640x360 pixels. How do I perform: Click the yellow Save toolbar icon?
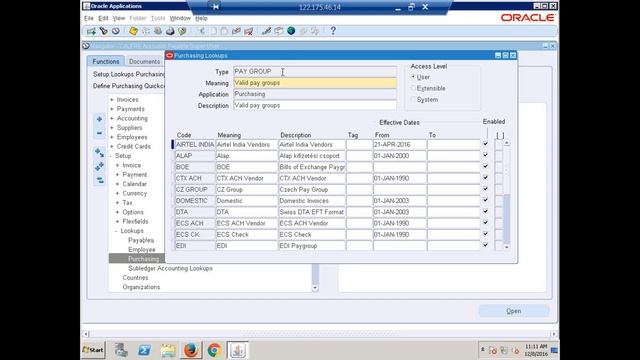pyautogui.click(x=133, y=31)
